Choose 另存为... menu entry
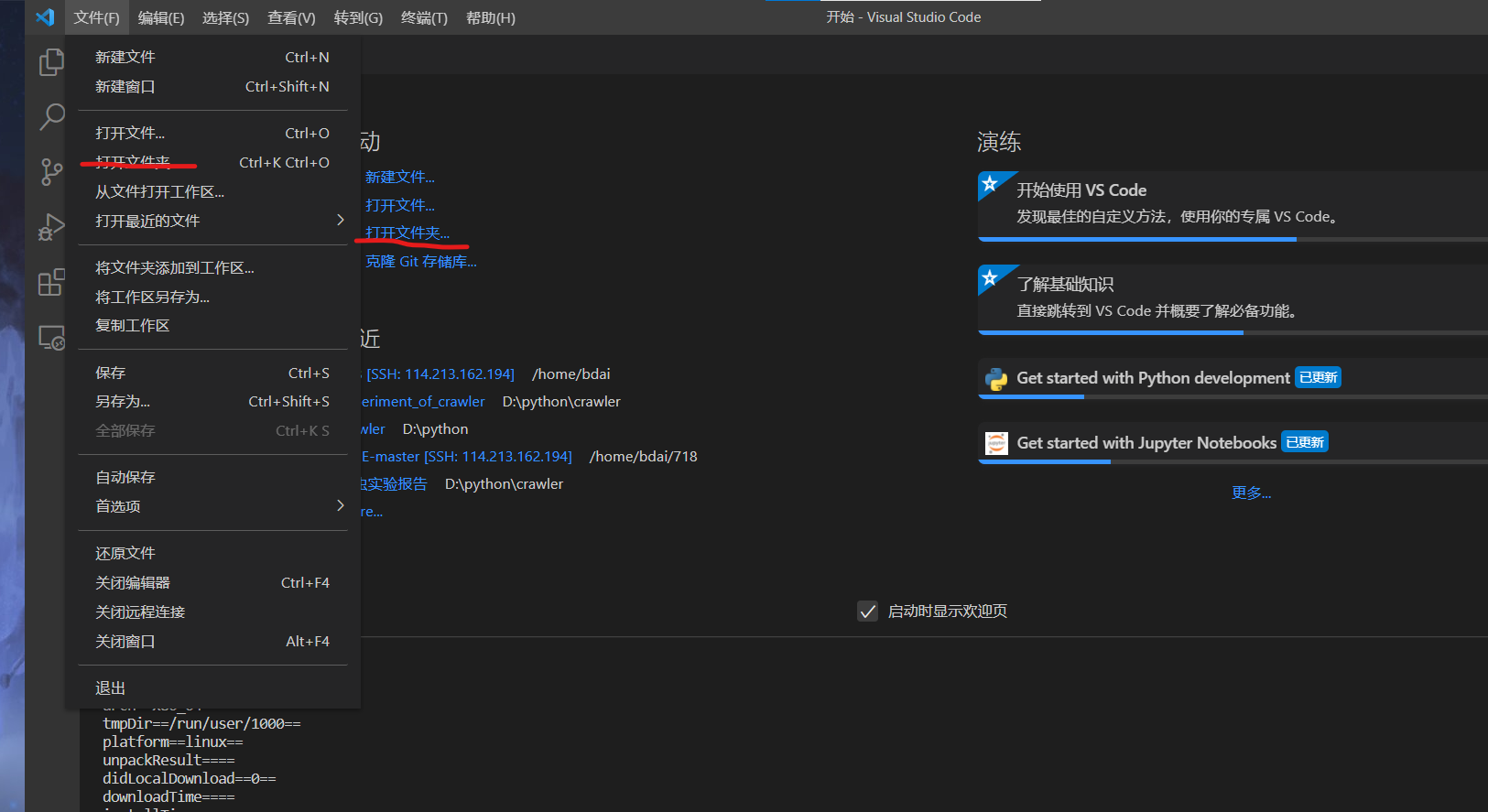 [212, 401]
